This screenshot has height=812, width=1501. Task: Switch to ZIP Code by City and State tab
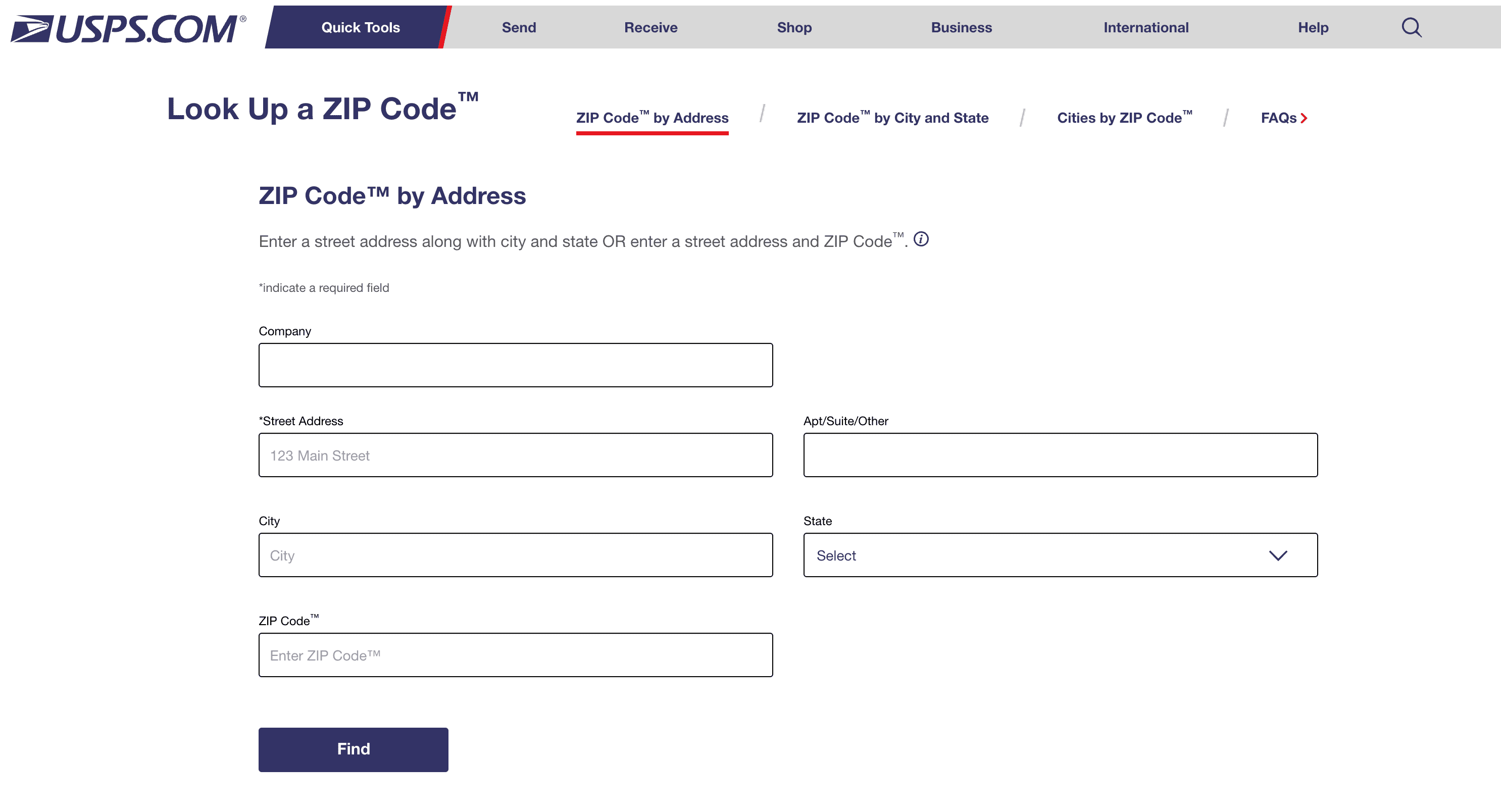click(x=892, y=118)
